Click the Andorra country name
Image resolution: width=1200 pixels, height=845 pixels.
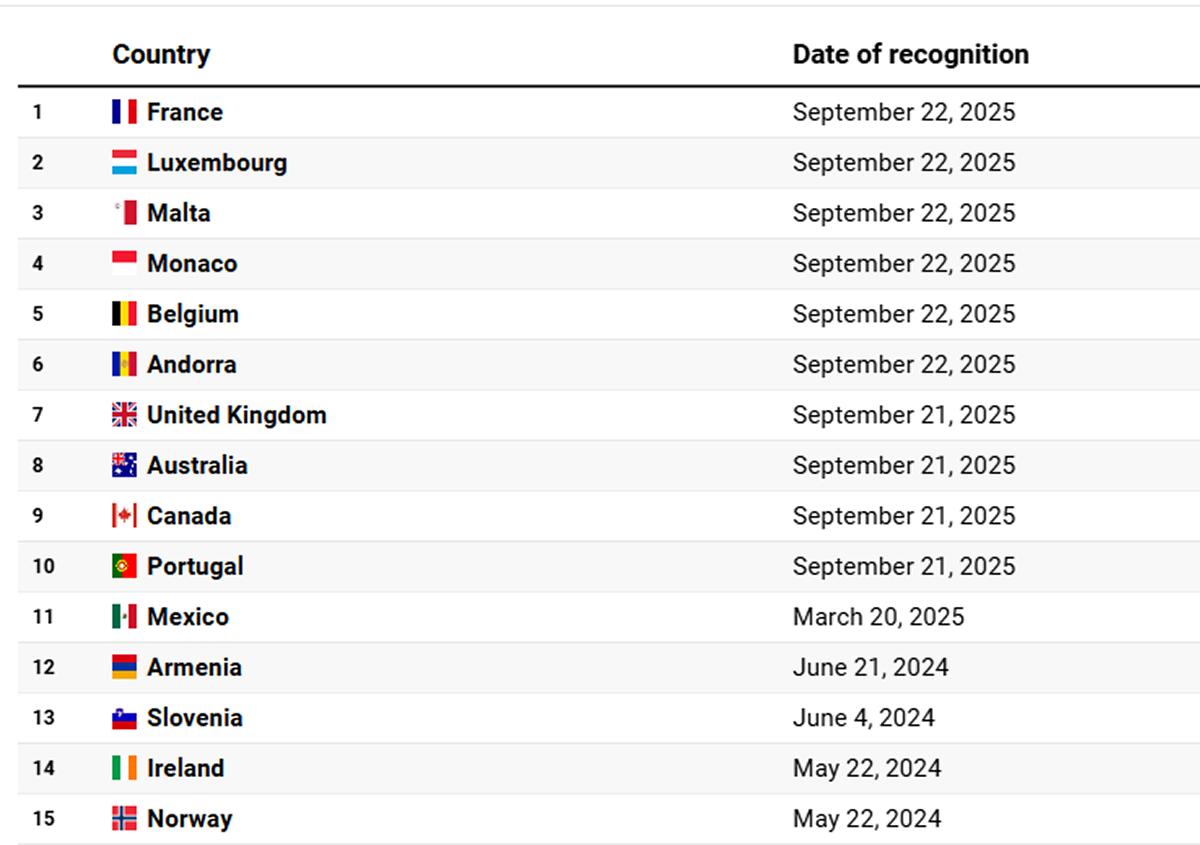click(192, 364)
